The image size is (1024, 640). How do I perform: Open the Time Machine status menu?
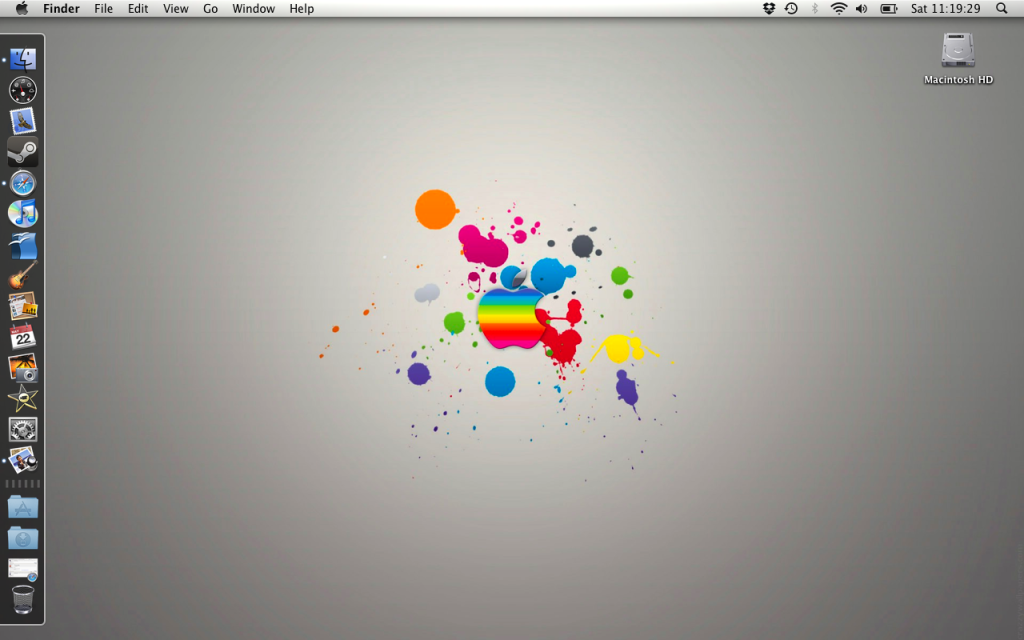[x=792, y=8]
